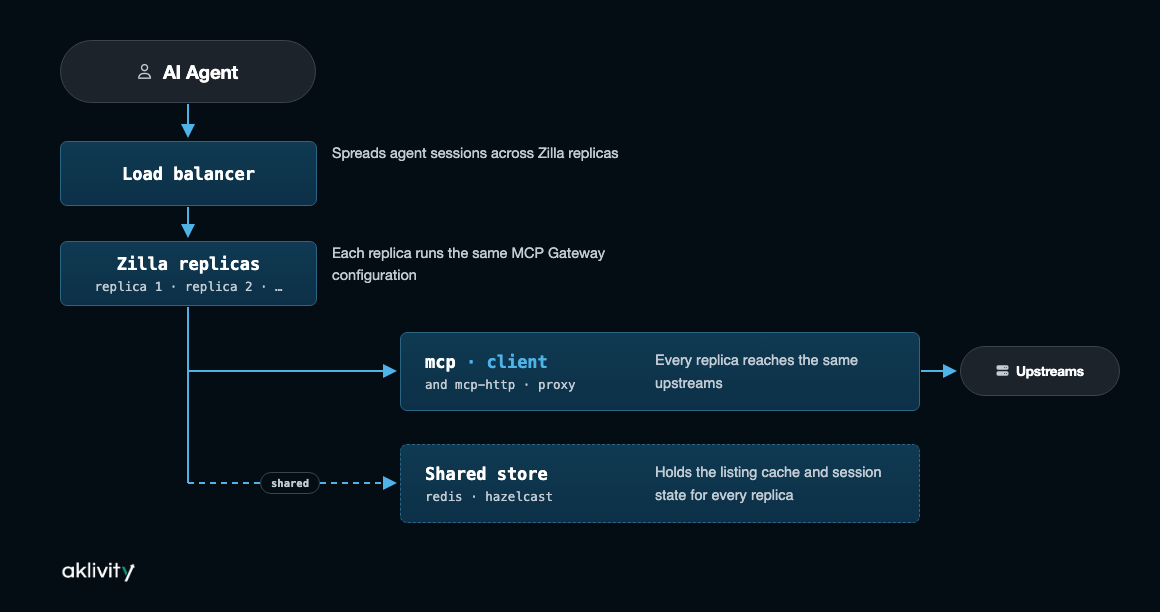Select the Load balancer box
Screen dimensions: 1160x612
point(189,174)
